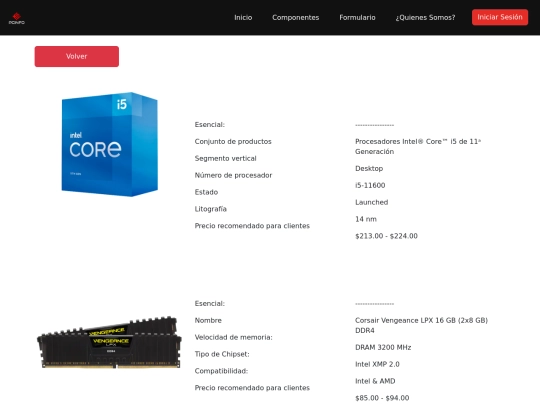This screenshot has width=540, height=405.
Task: Open the ¿Quienes Somos? page
Action: pos(425,18)
